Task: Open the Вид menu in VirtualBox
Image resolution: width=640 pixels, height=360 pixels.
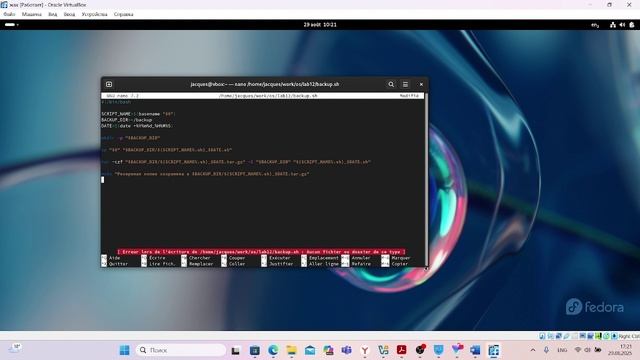Action: tap(53, 14)
